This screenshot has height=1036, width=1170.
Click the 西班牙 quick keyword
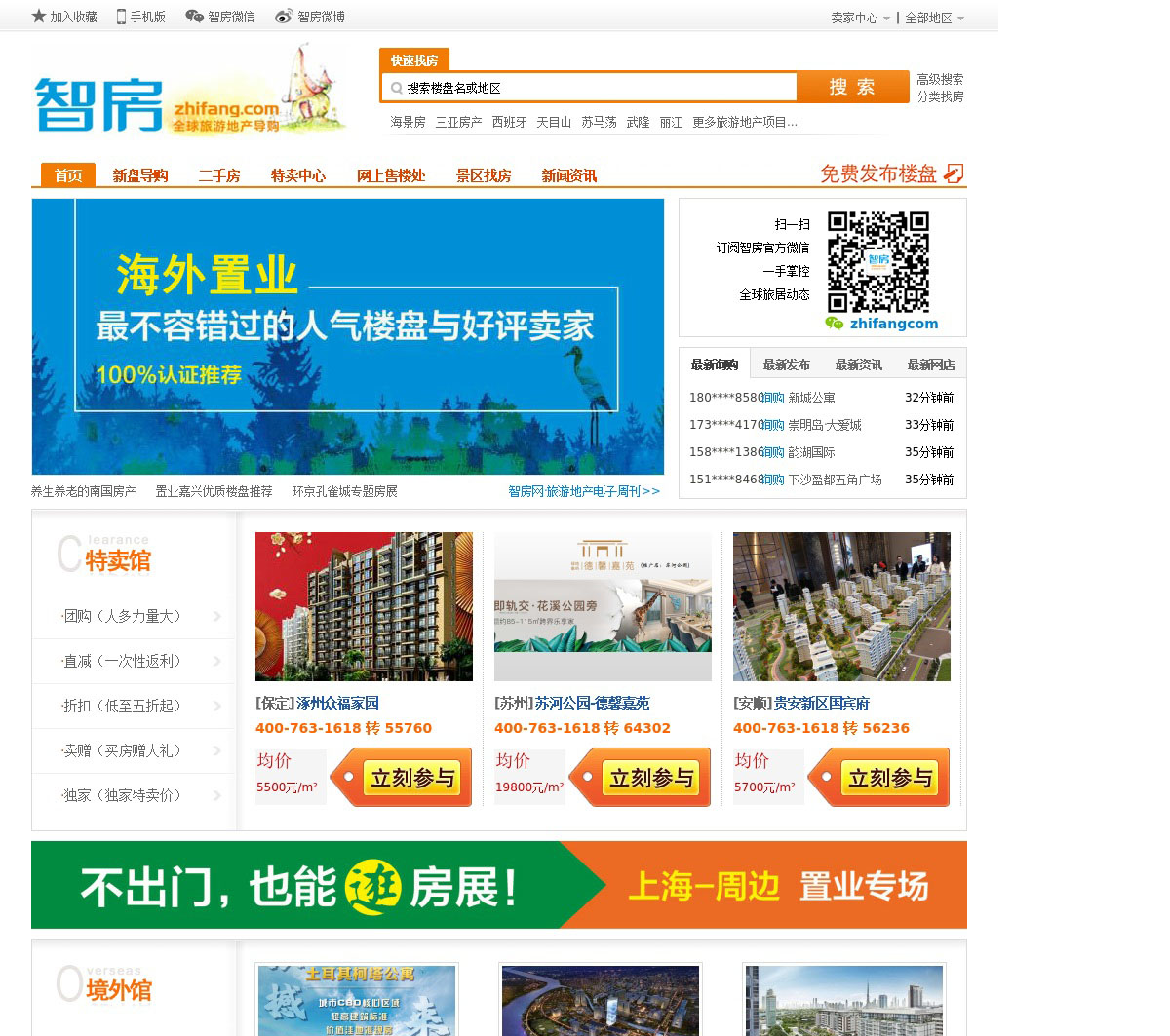(x=509, y=122)
